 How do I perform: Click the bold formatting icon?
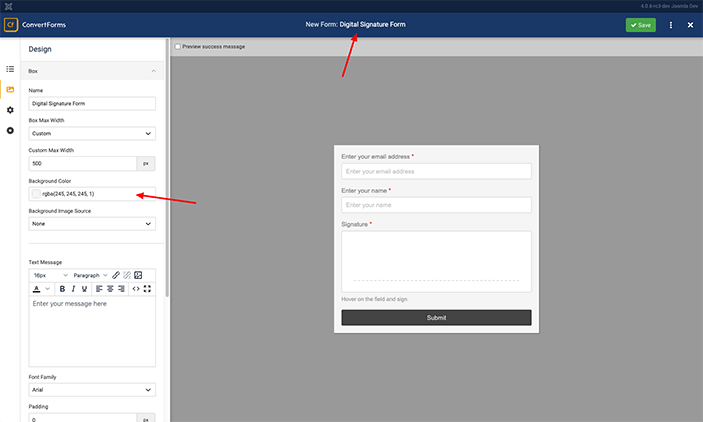[61, 288]
